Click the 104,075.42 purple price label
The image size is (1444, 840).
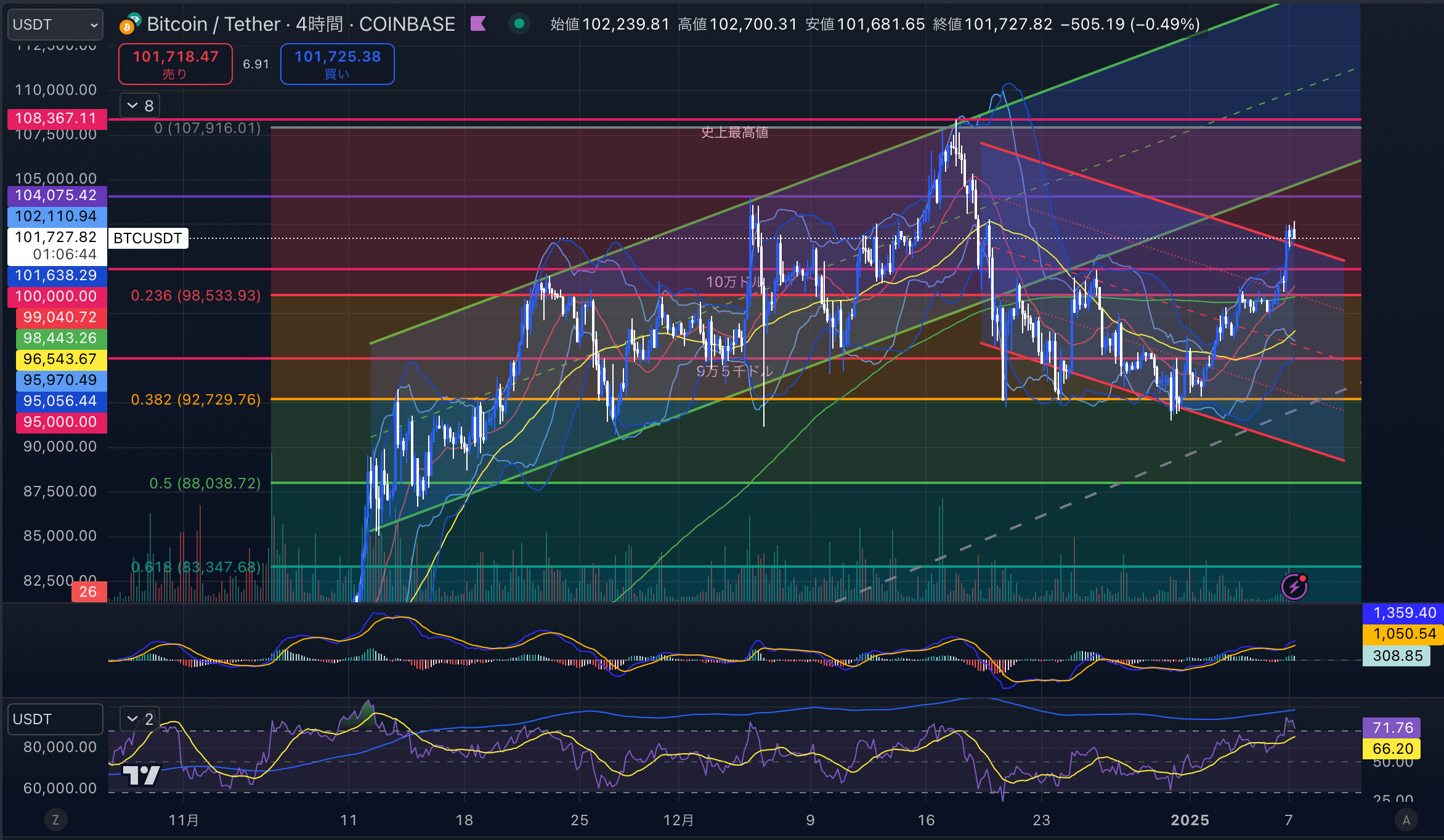(x=57, y=195)
